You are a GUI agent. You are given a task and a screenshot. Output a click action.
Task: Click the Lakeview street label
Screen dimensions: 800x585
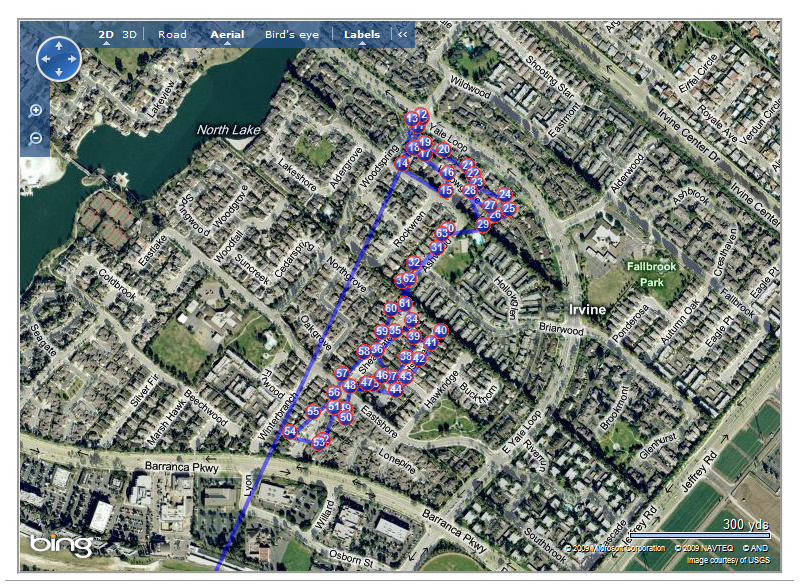(x=161, y=99)
